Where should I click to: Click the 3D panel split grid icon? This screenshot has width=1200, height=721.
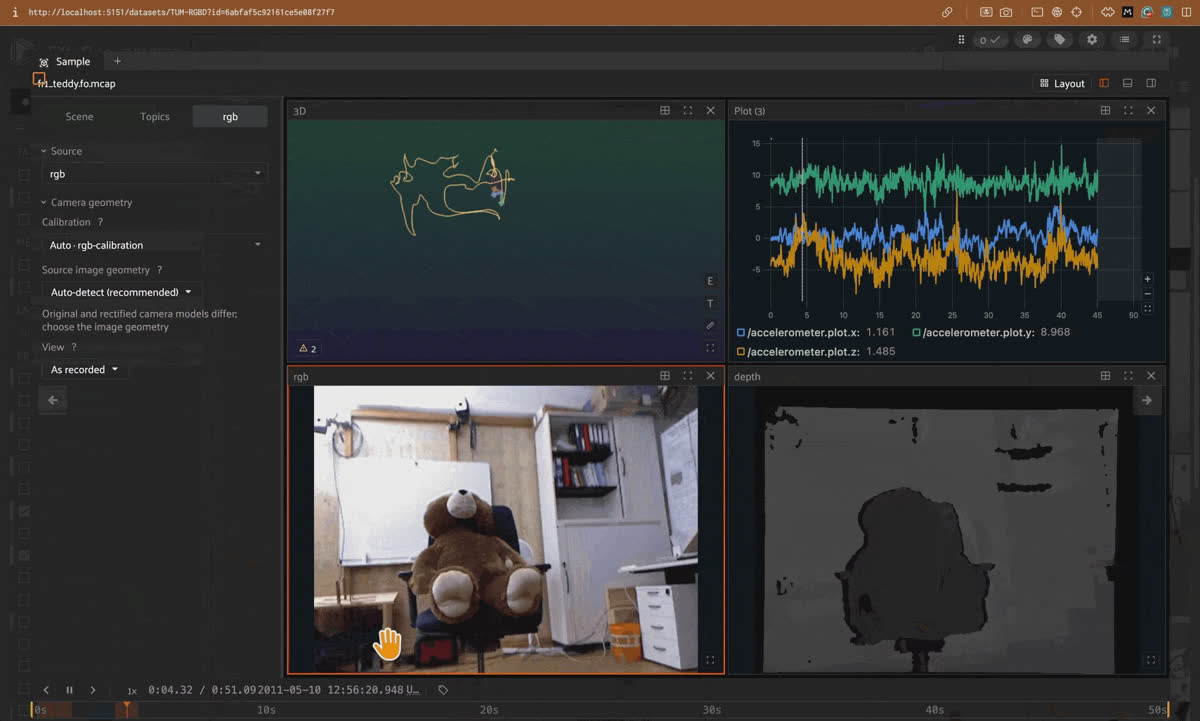pyautogui.click(x=665, y=111)
